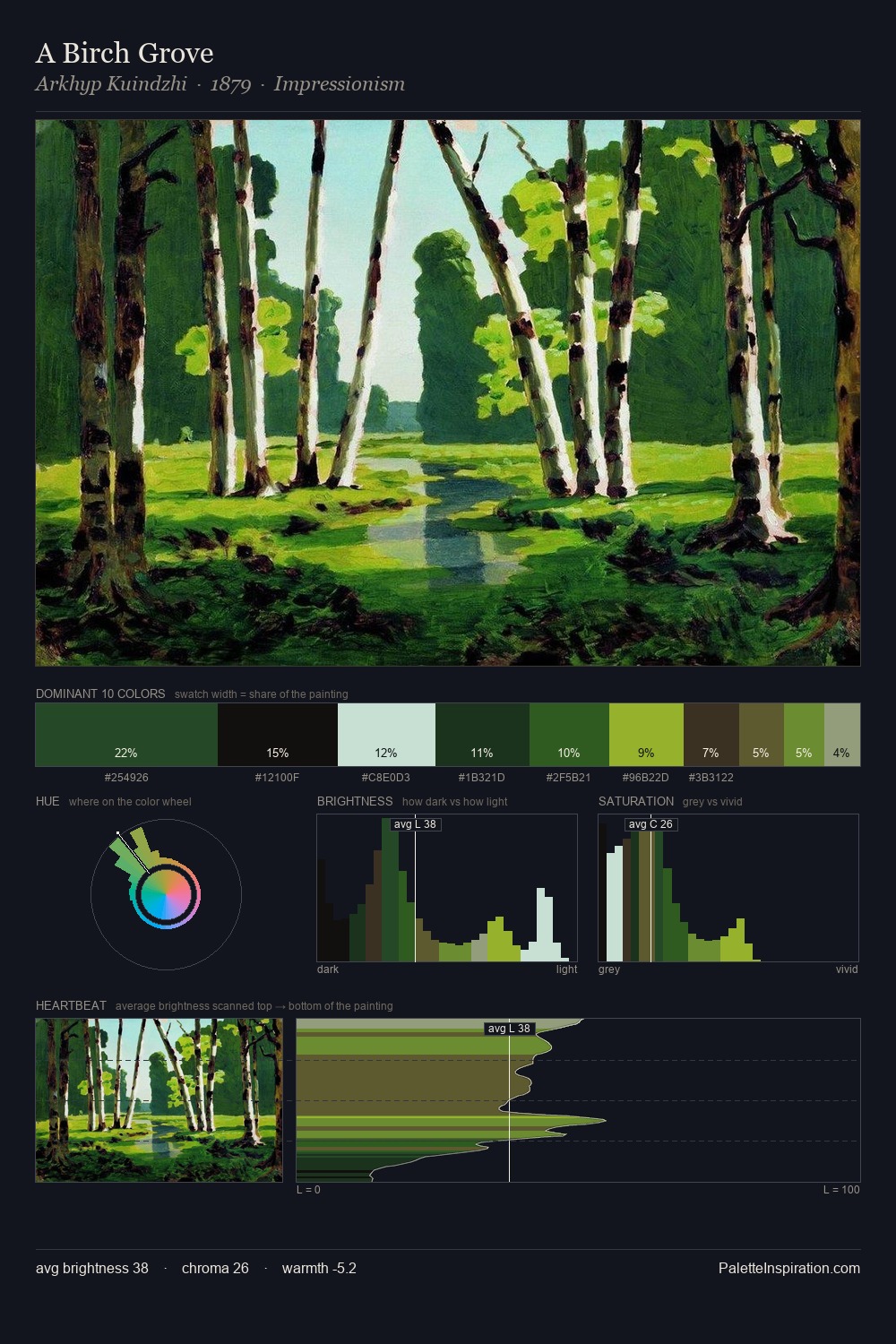
Task: Click the HUE section heading
Action: click(x=47, y=802)
